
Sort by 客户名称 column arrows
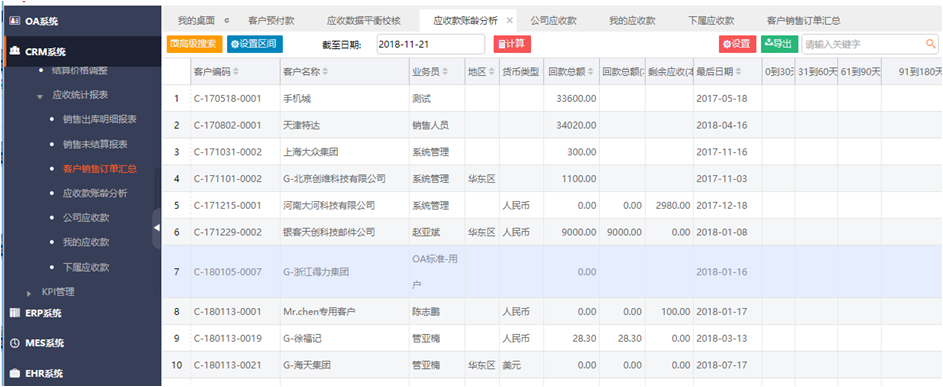click(x=325, y=72)
